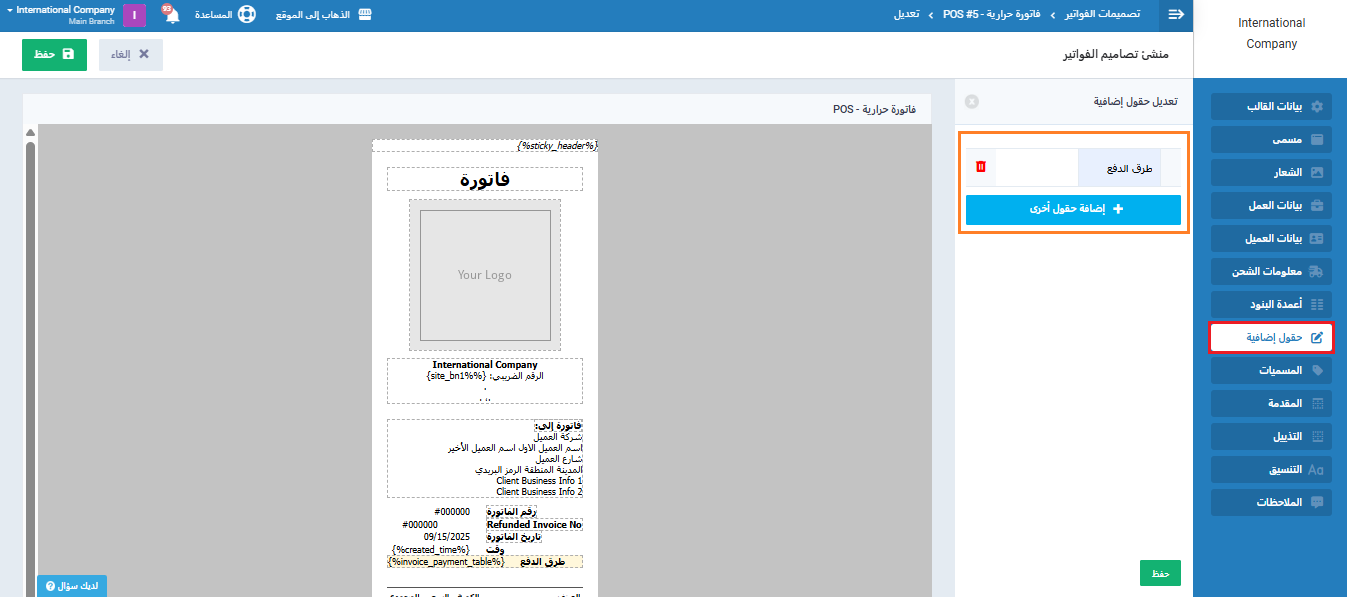Click the طرق الدفع field value input

1036,168
